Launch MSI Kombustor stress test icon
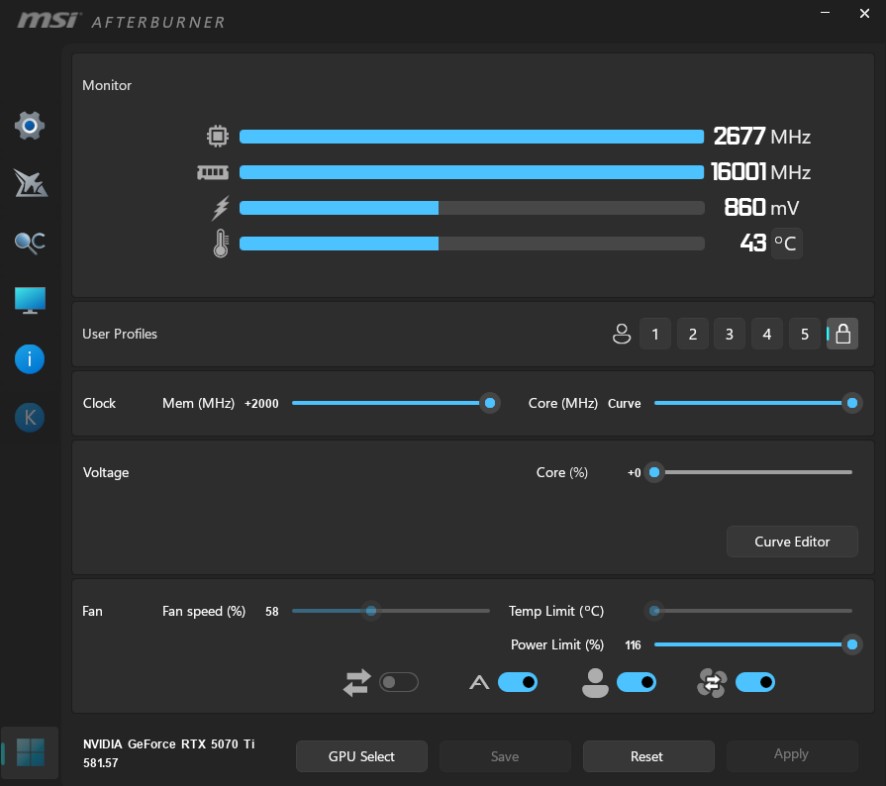The width and height of the screenshot is (886, 786). 29,184
